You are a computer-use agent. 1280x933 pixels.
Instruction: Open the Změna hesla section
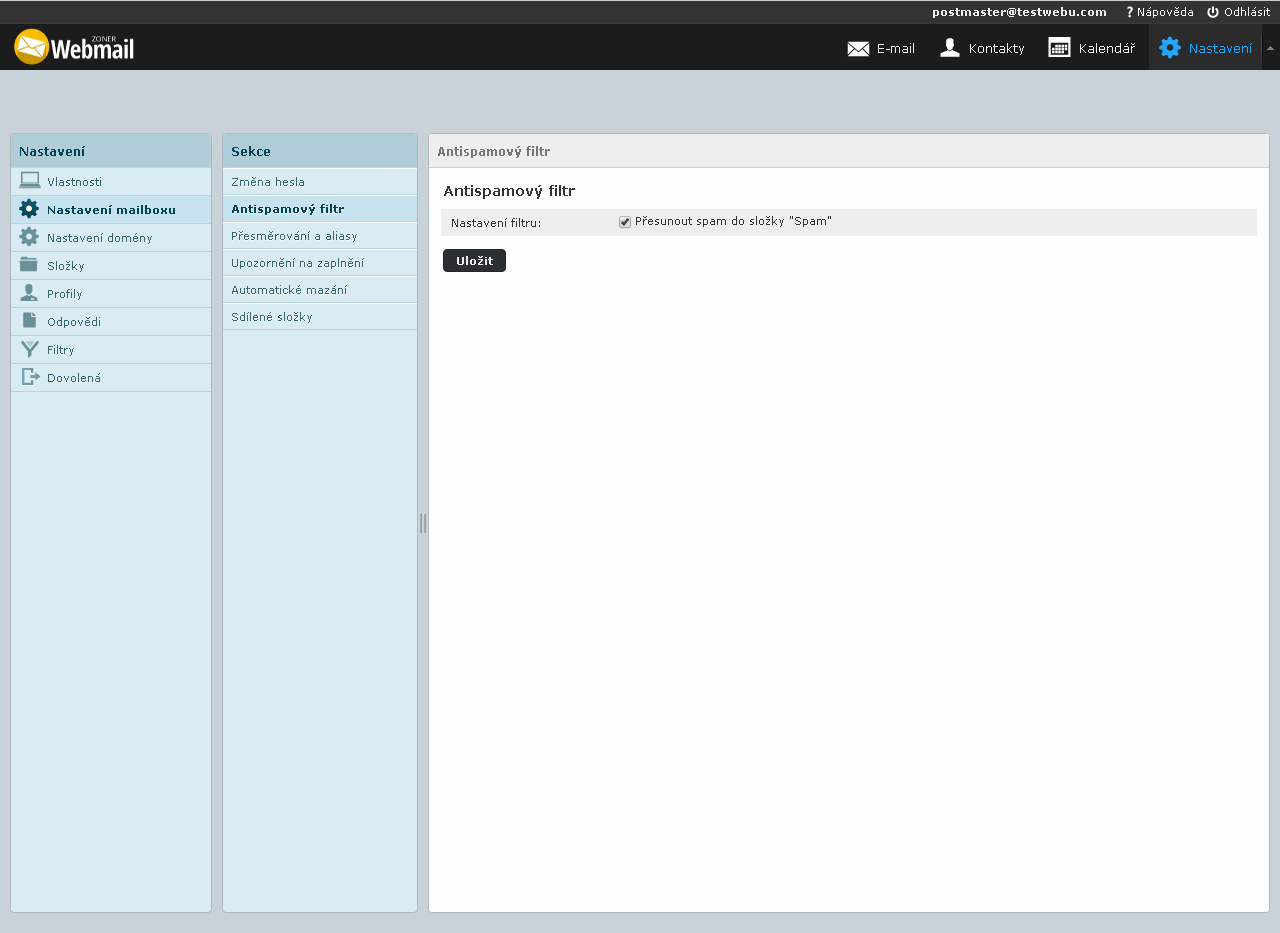point(268,182)
